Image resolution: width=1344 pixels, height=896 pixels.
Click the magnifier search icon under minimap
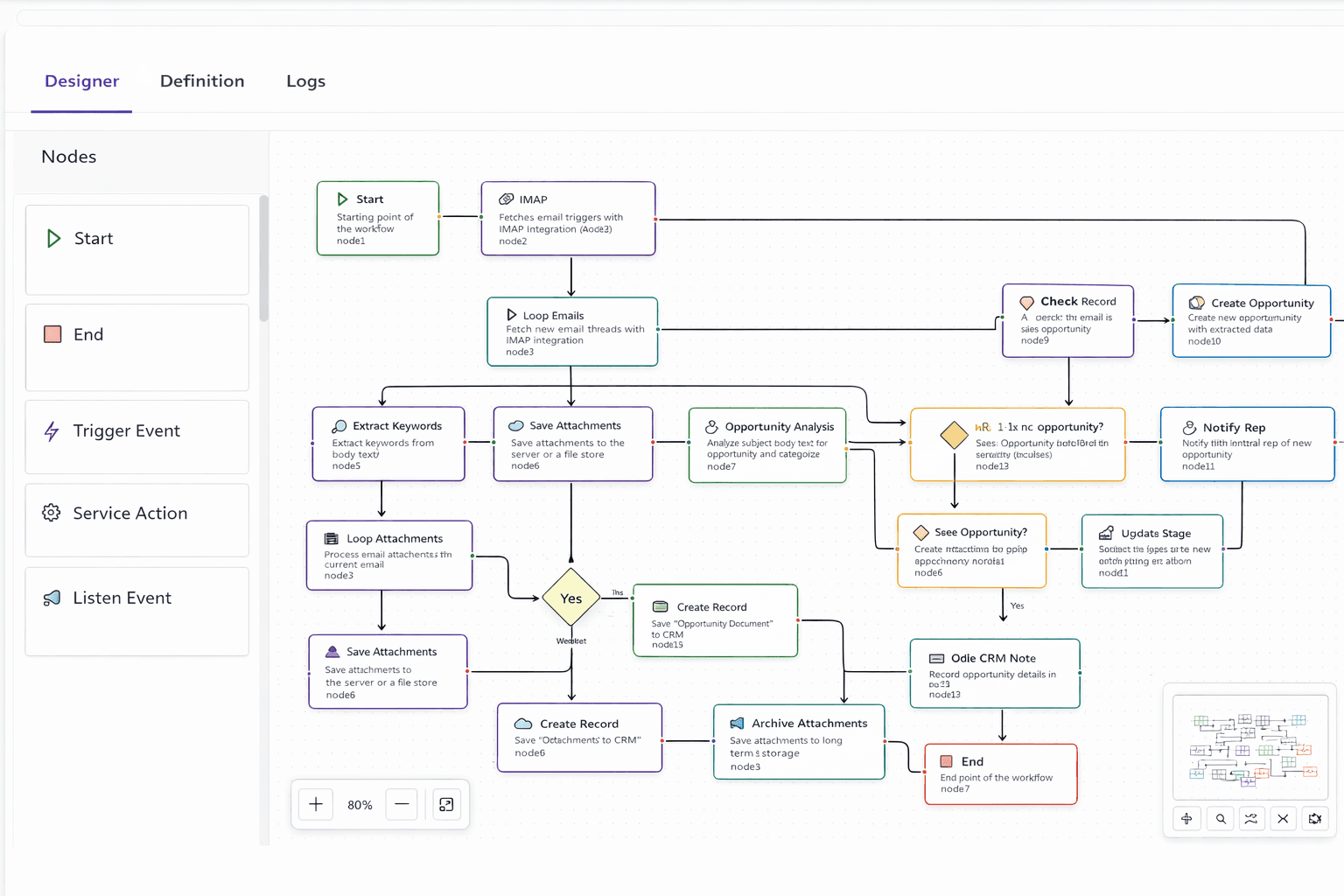click(1221, 819)
